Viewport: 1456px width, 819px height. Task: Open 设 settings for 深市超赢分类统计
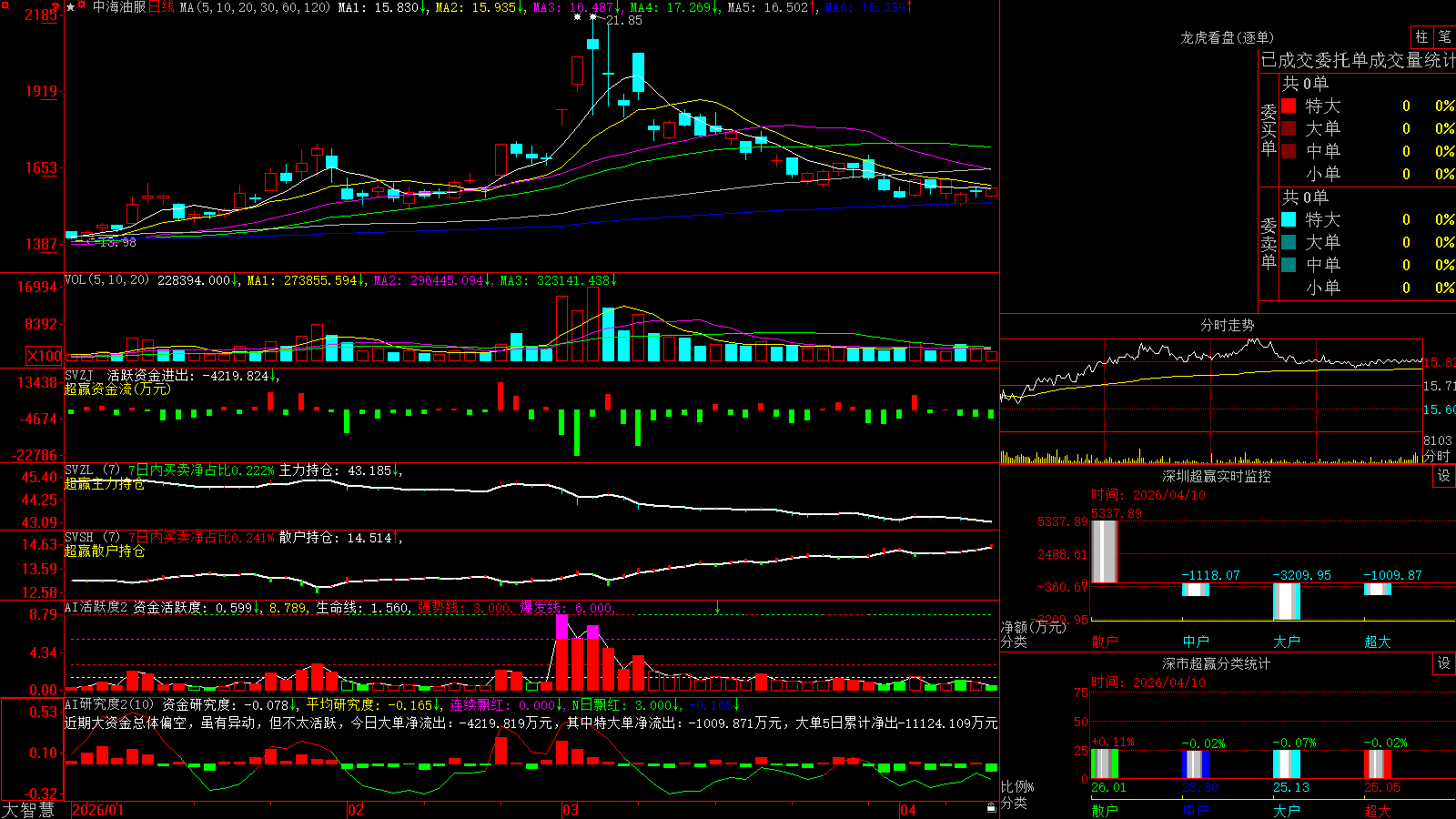point(1444,663)
